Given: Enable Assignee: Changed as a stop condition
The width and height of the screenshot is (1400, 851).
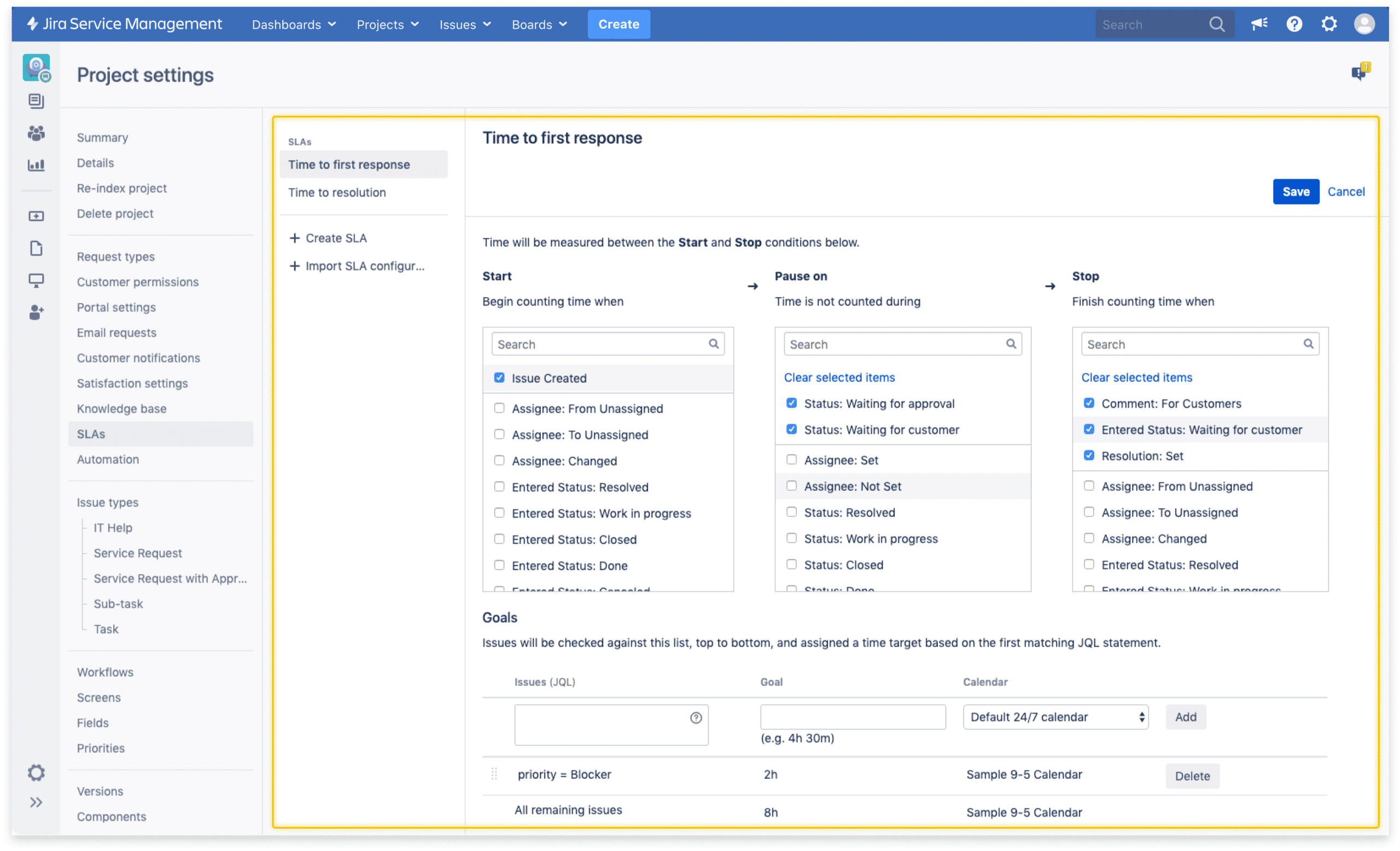Looking at the screenshot, I should pos(1089,538).
